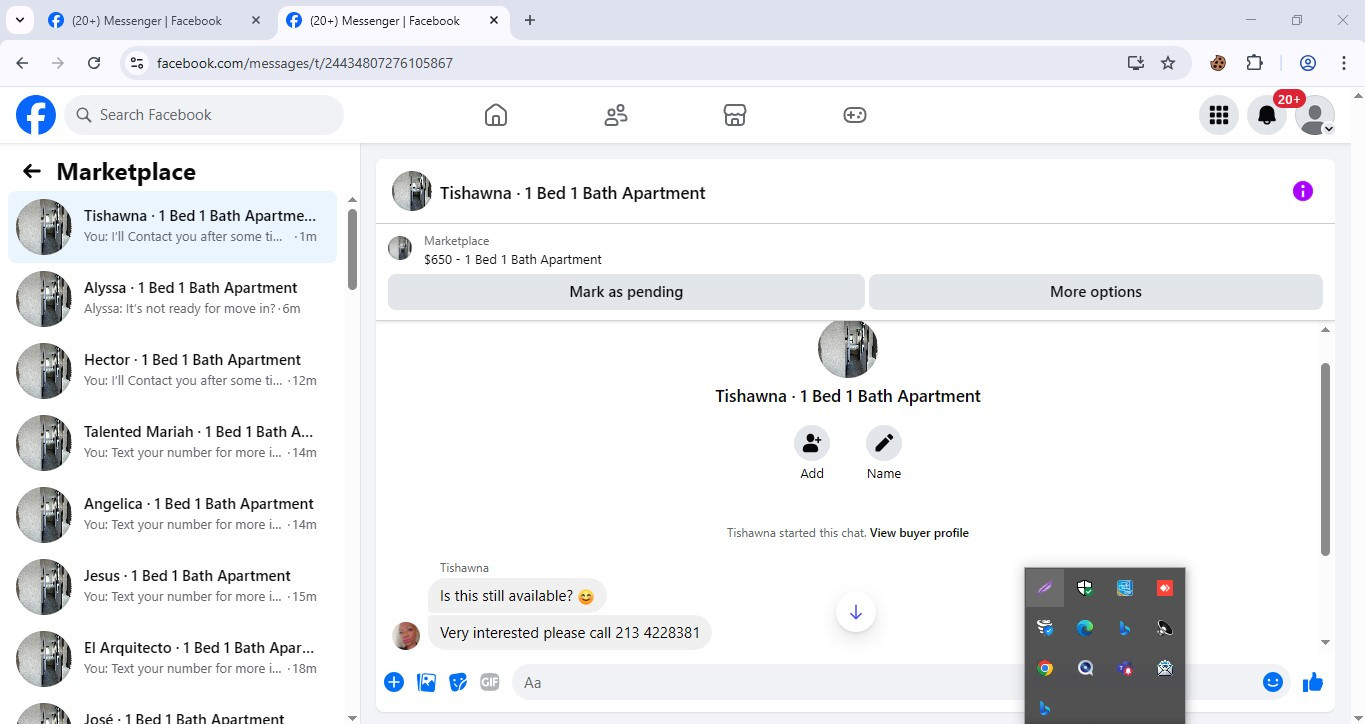Open Microsoft Teams tray icon

pyautogui.click(x=1125, y=668)
